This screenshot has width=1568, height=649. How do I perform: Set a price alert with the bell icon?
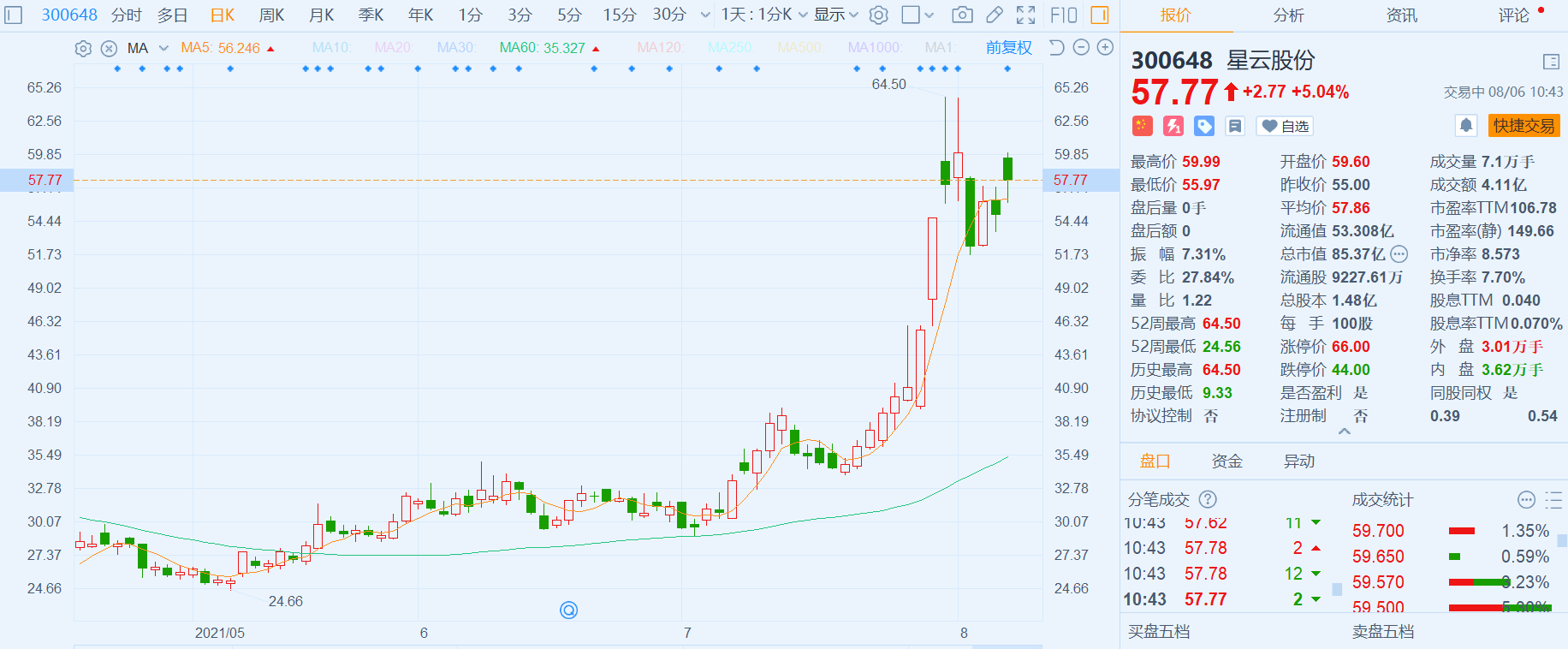click(x=1466, y=126)
